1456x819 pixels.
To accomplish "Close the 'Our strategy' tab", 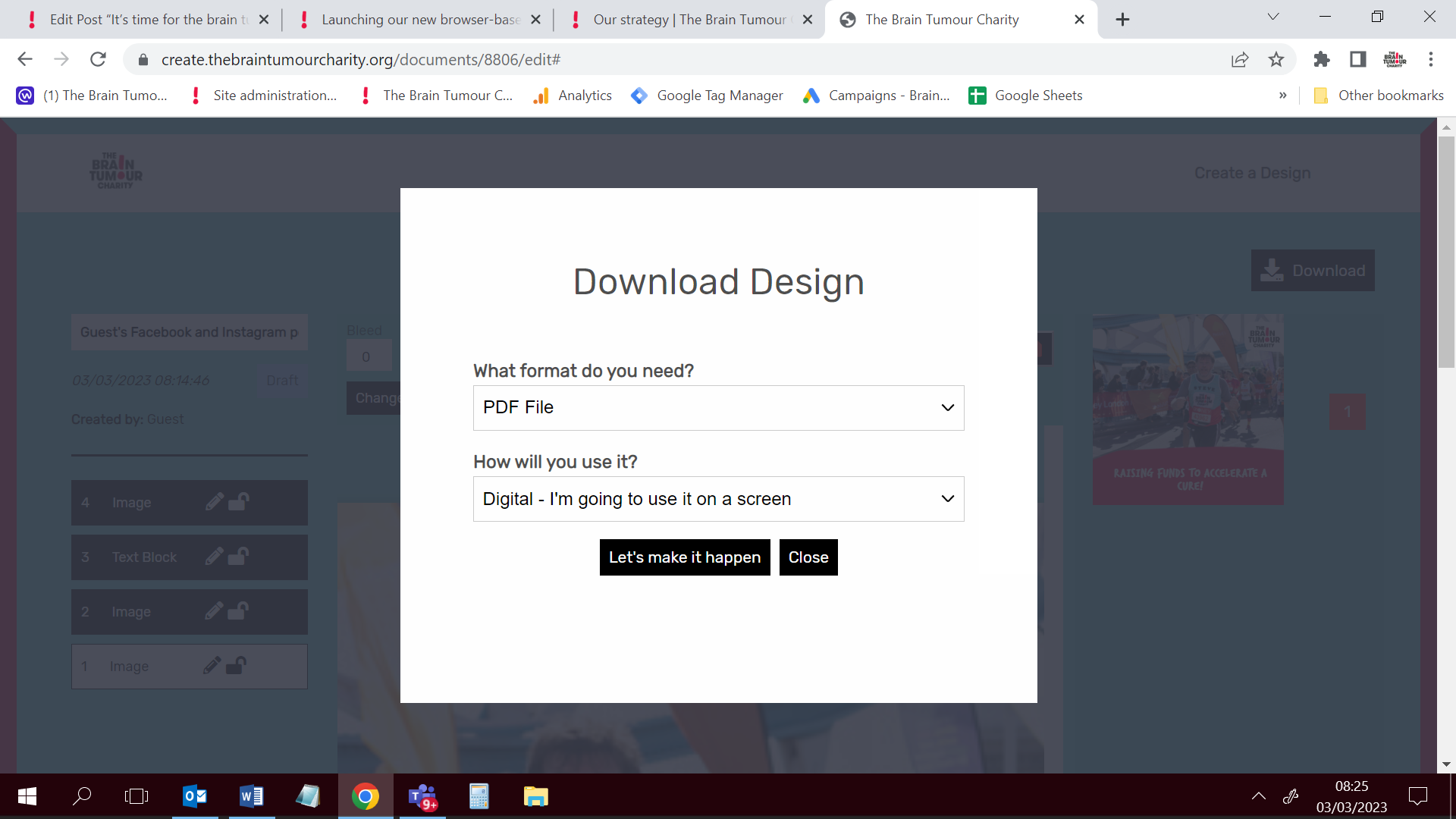I will pyautogui.click(x=808, y=20).
